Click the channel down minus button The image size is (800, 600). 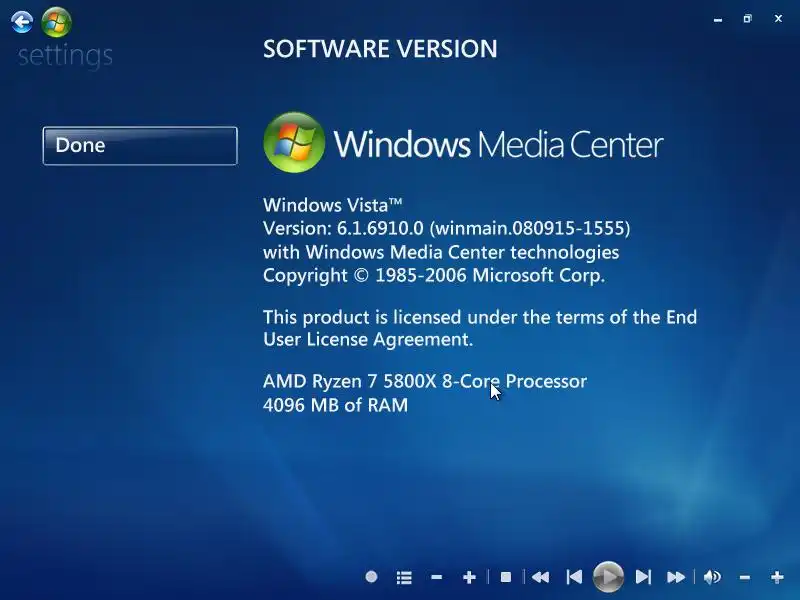tap(436, 577)
